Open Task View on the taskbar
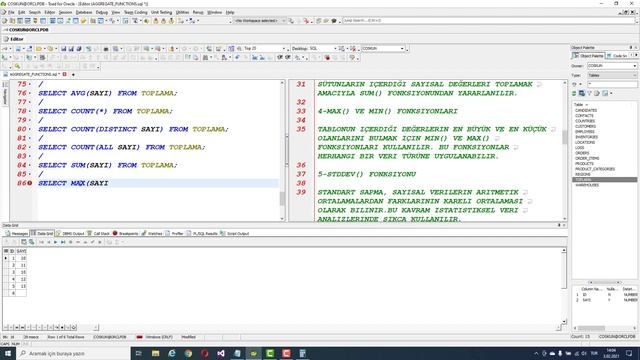 click(139, 353)
